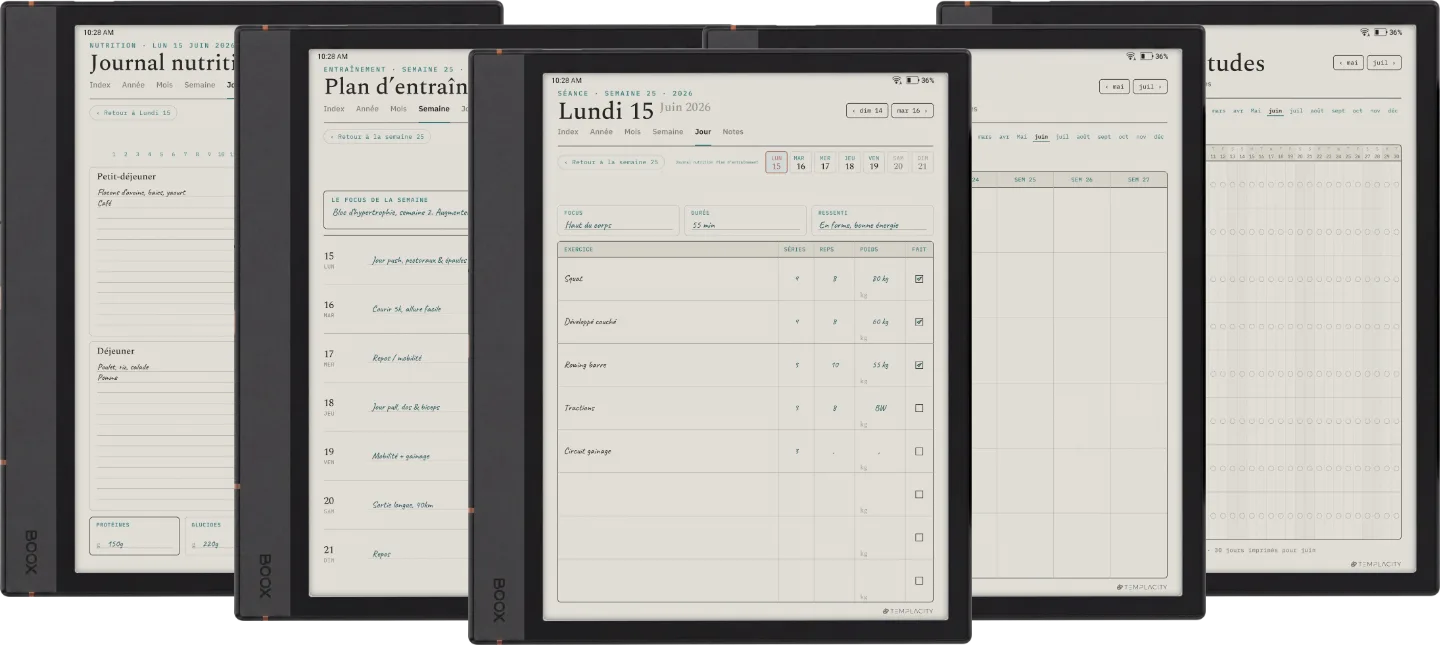Tick the checkbox in the last empty exercise row
The height and width of the screenshot is (646, 1440).
pyautogui.click(x=919, y=580)
